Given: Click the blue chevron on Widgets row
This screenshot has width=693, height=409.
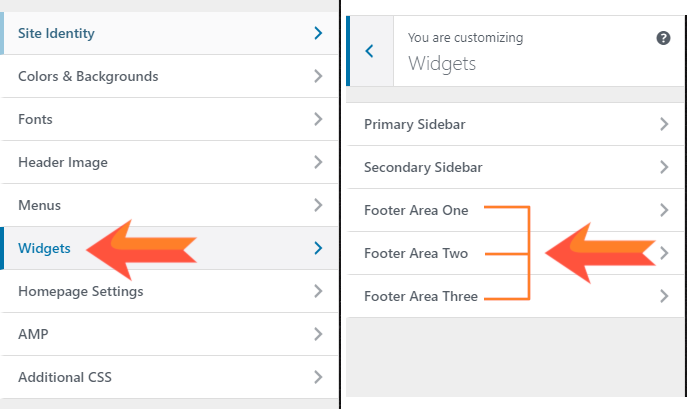Looking at the screenshot, I should point(318,248).
